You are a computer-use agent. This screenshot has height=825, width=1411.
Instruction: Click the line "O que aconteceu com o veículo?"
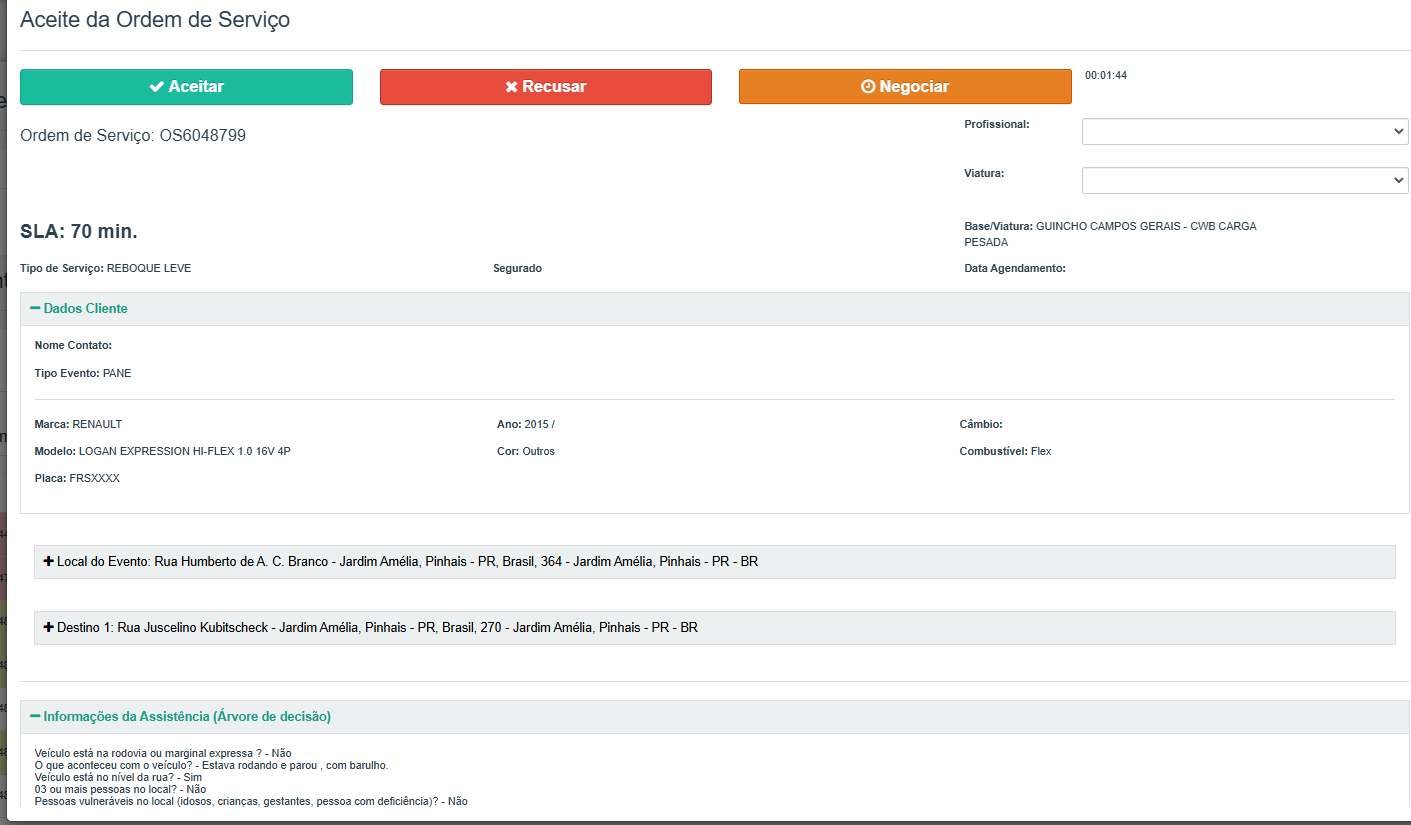click(211, 765)
